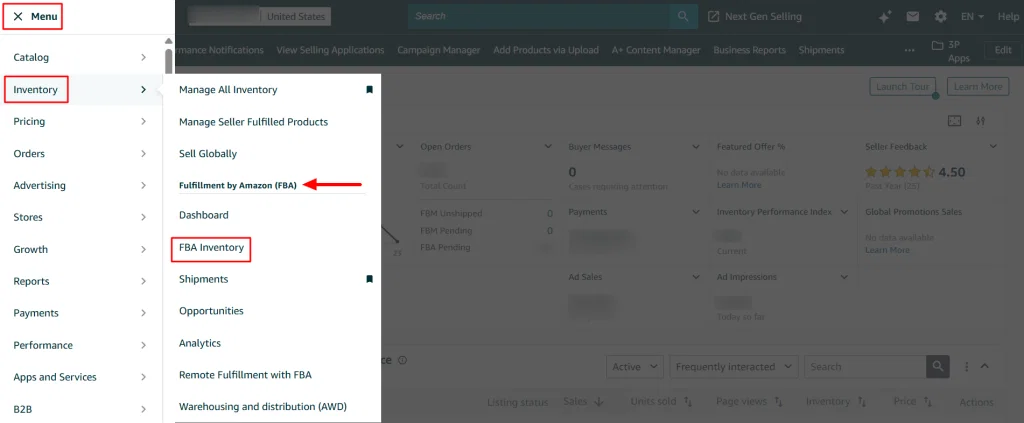The image size is (1024, 423).
Task: Open Remote Fulfillment with FBA
Action: pos(245,375)
